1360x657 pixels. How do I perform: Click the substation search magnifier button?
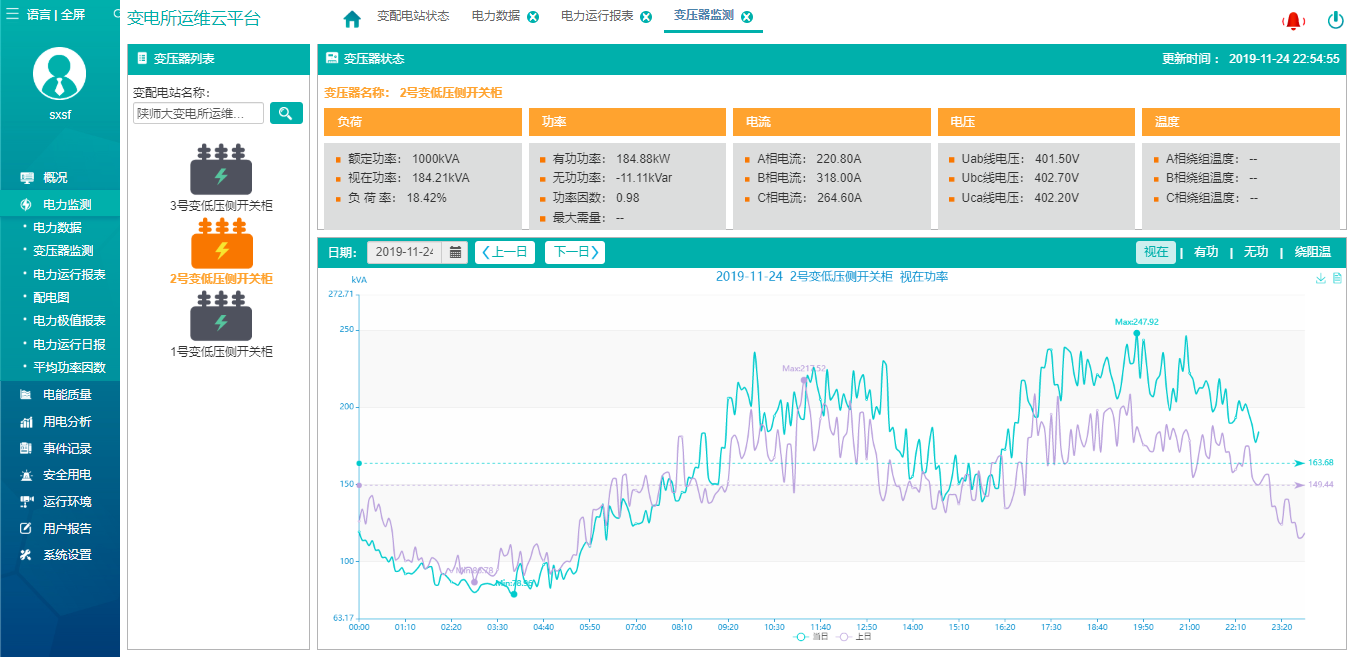click(286, 113)
